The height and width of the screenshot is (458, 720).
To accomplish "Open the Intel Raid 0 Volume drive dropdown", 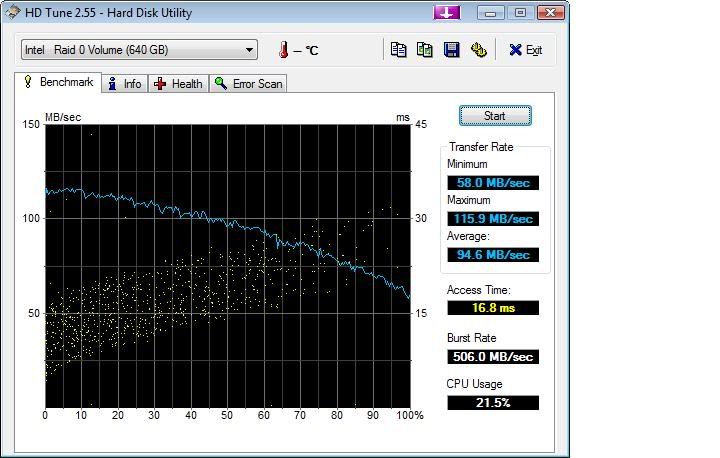I will 139,50.
